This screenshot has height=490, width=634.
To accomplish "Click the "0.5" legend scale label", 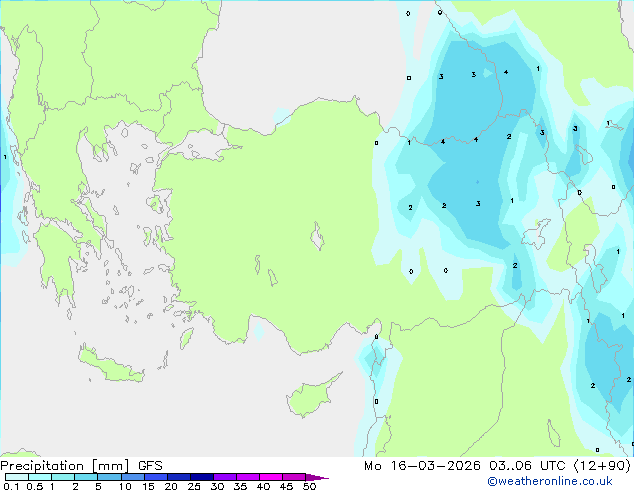I will click(x=35, y=486).
